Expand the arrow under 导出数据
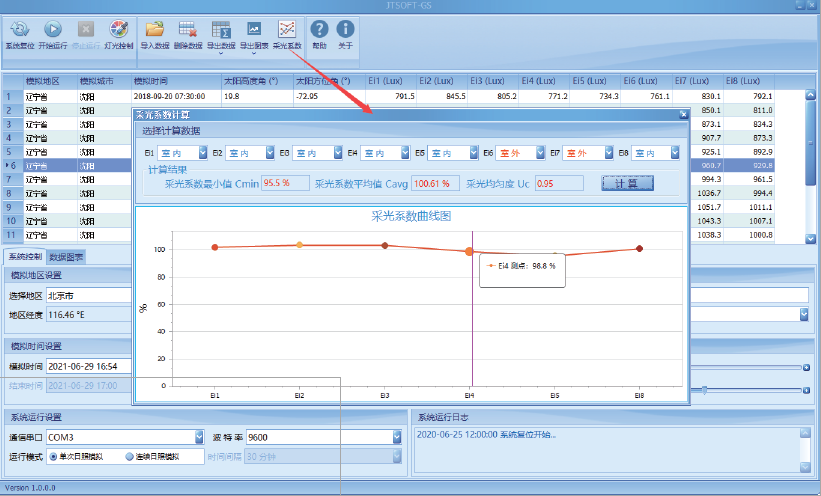 (x=221, y=53)
